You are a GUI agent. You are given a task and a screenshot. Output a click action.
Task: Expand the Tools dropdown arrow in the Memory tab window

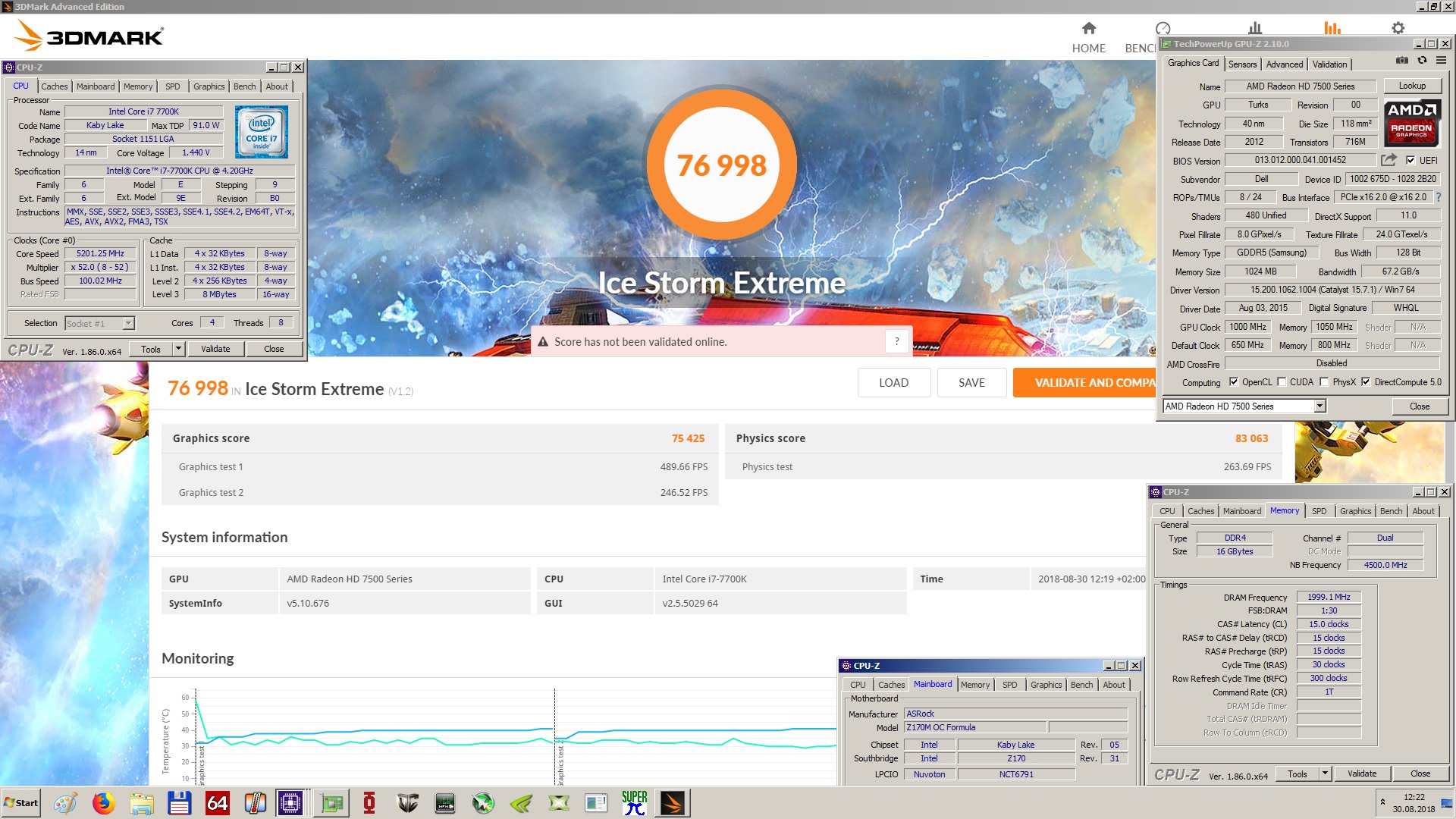1326,773
